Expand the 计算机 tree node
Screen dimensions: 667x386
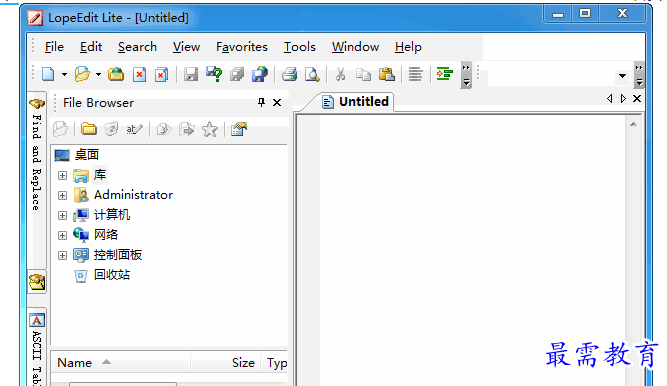click(x=63, y=215)
